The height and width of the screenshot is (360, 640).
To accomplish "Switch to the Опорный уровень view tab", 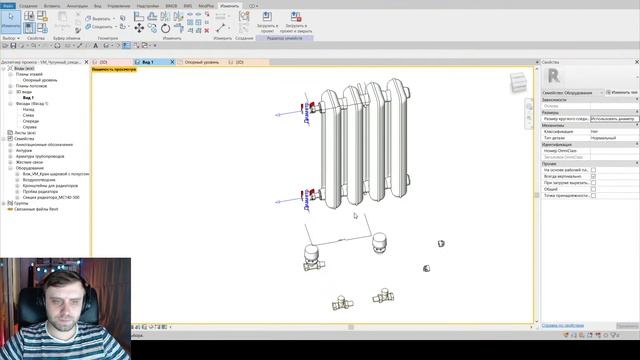I will tap(202, 62).
